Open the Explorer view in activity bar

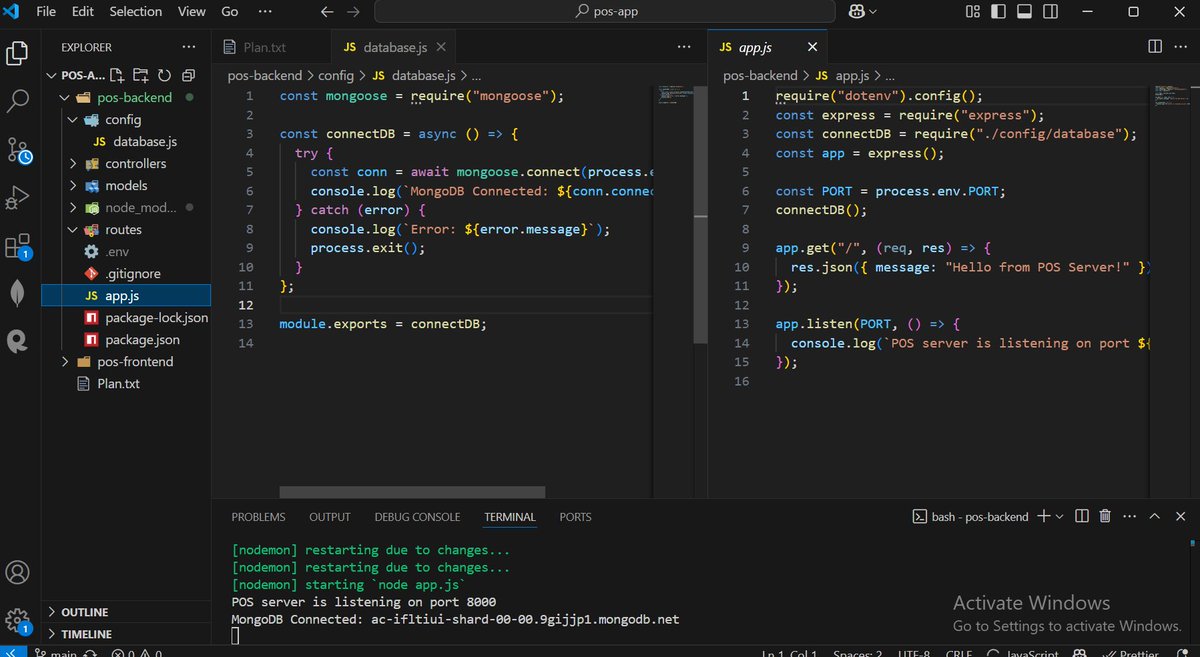tap(18, 52)
